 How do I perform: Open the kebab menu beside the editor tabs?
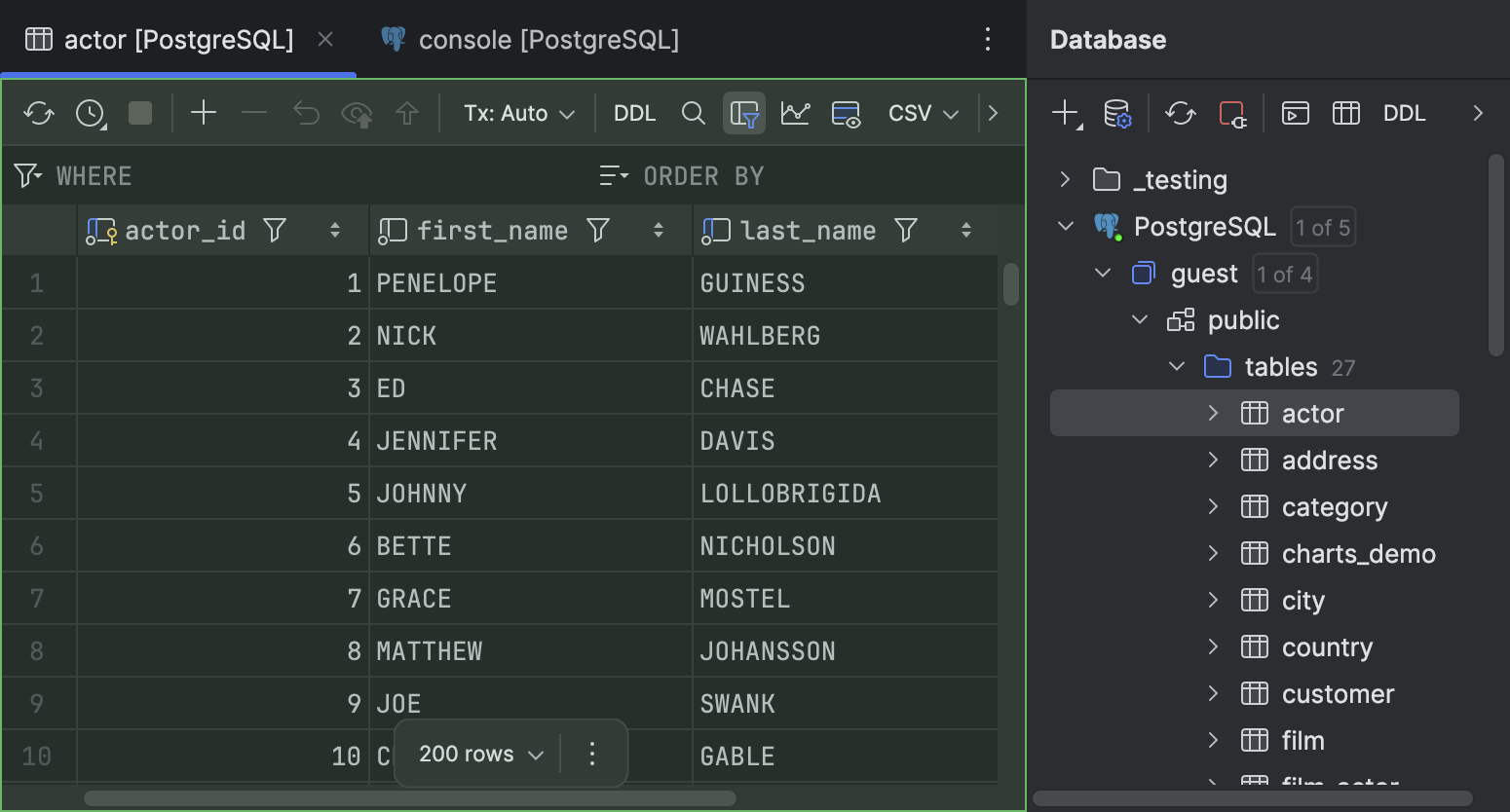coord(988,39)
